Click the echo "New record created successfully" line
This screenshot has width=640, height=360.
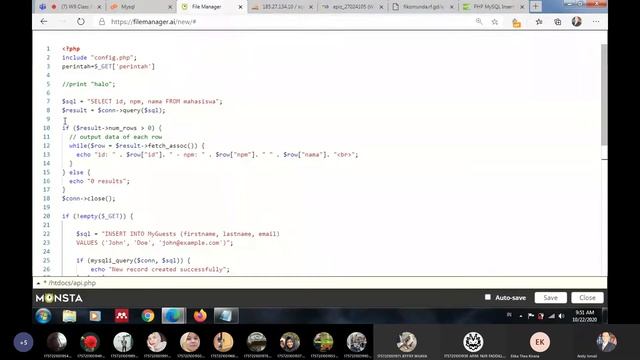(x=160, y=269)
